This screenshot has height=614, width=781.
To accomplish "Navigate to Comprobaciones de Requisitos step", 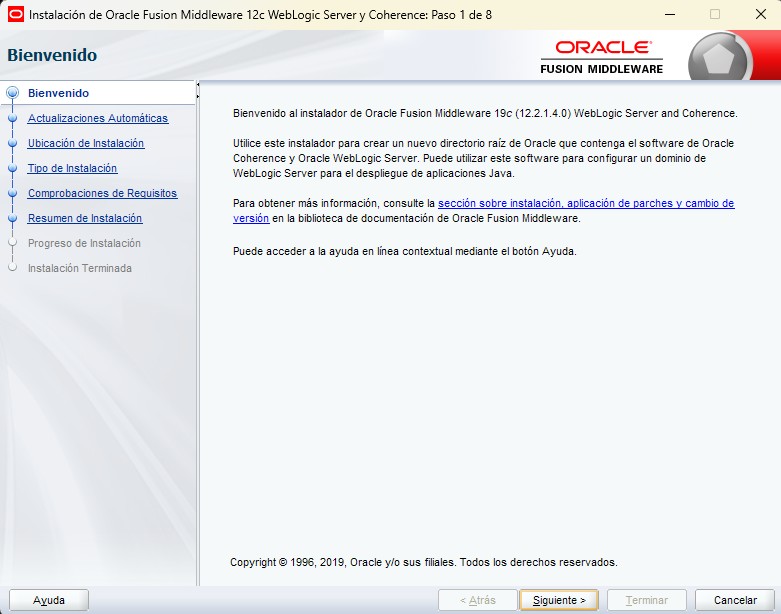I will coord(102,193).
